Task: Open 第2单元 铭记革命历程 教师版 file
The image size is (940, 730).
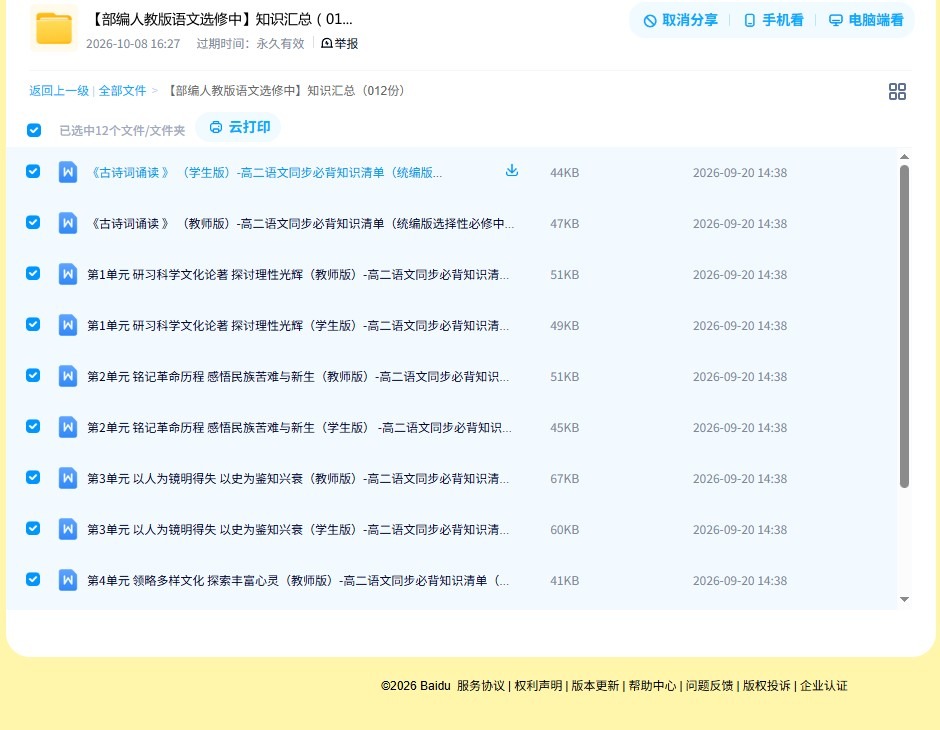Action: click(x=298, y=376)
